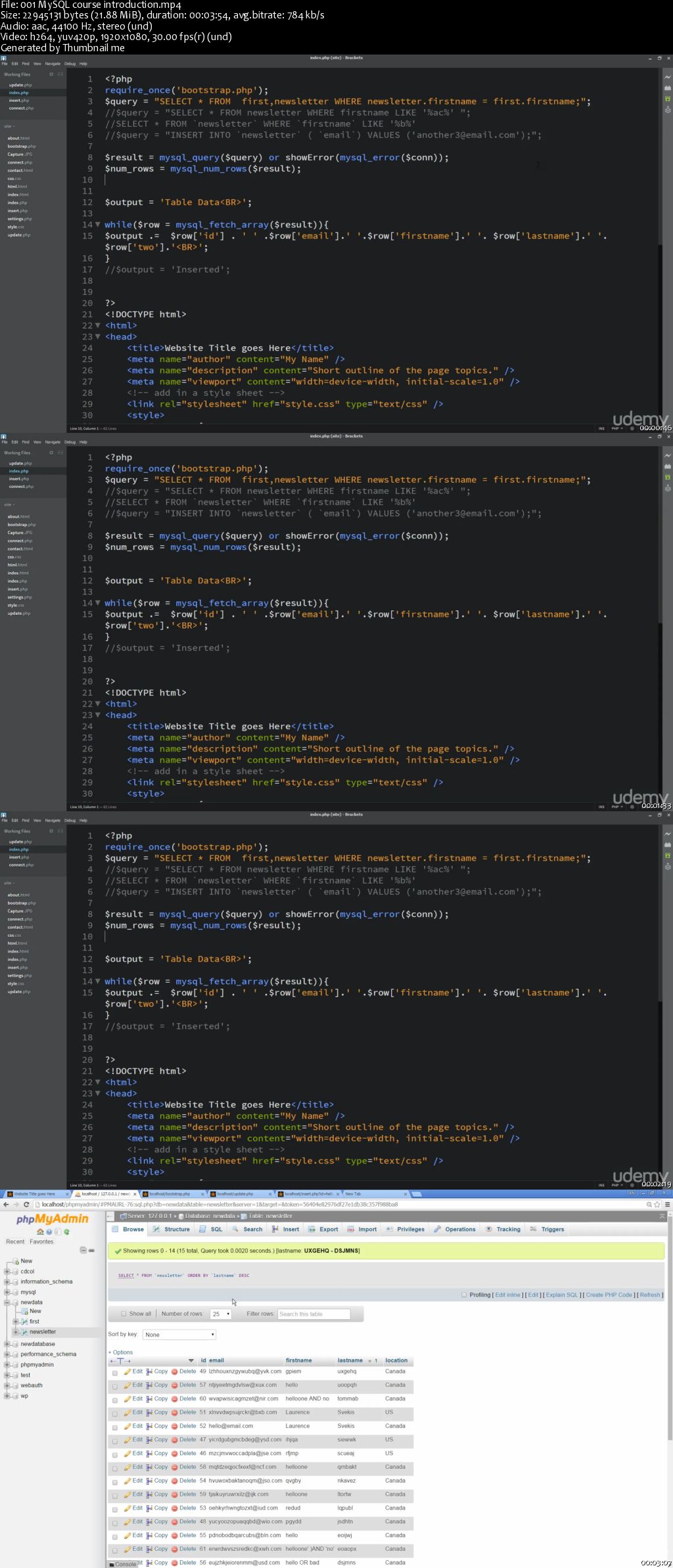Screen dimensions: 673x1568
Task: Open the Extension Manager icon in the 00:00:46 frame
Action: (667, 88)
